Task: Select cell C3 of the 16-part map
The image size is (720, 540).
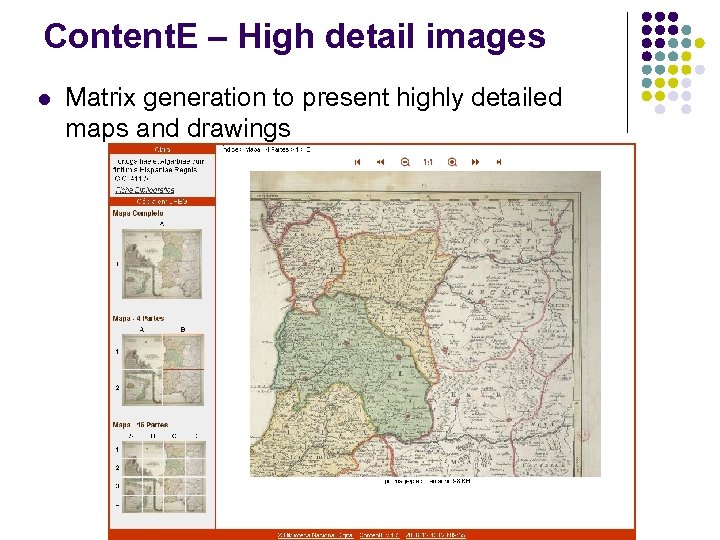Action: pyautogui.click(x=174, y=486)
